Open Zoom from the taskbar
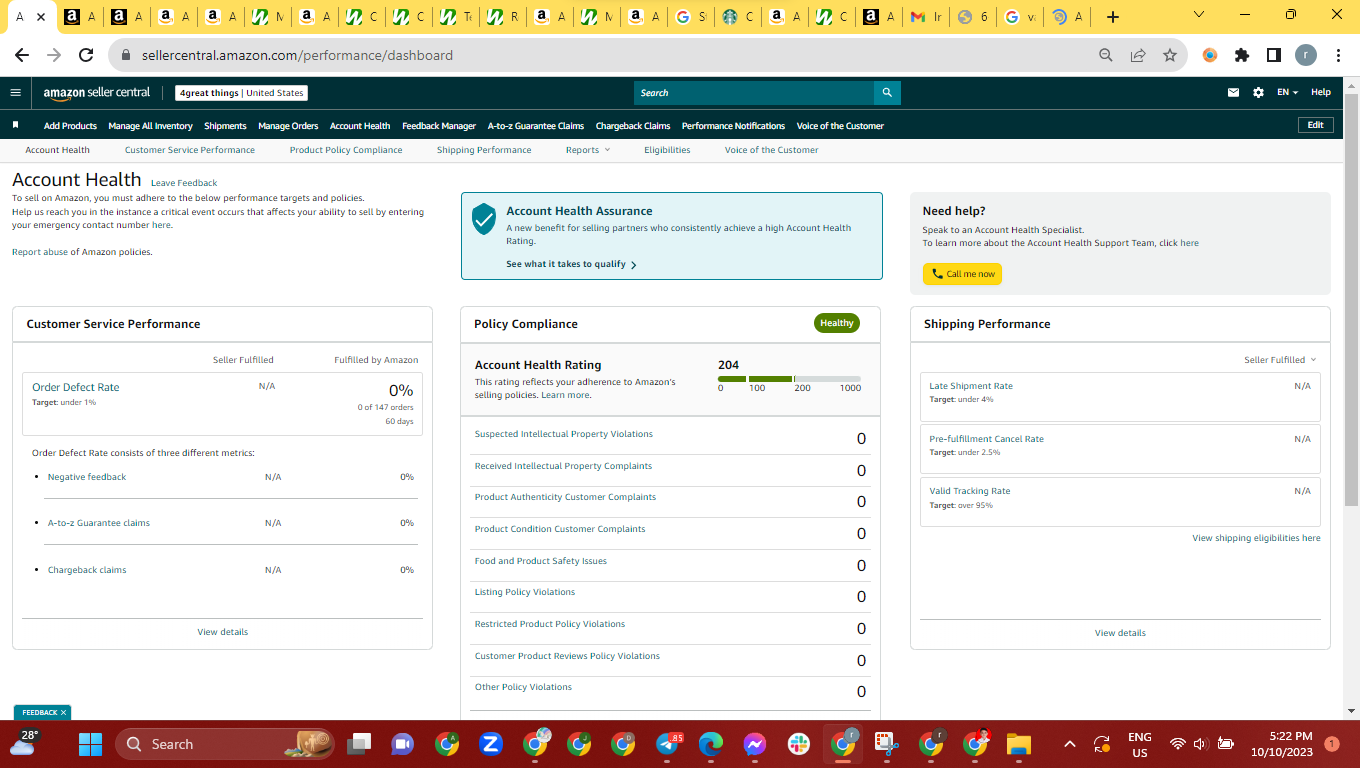Image resolution: width=1360 pixels, height=768 pixels. pos(490,744)
